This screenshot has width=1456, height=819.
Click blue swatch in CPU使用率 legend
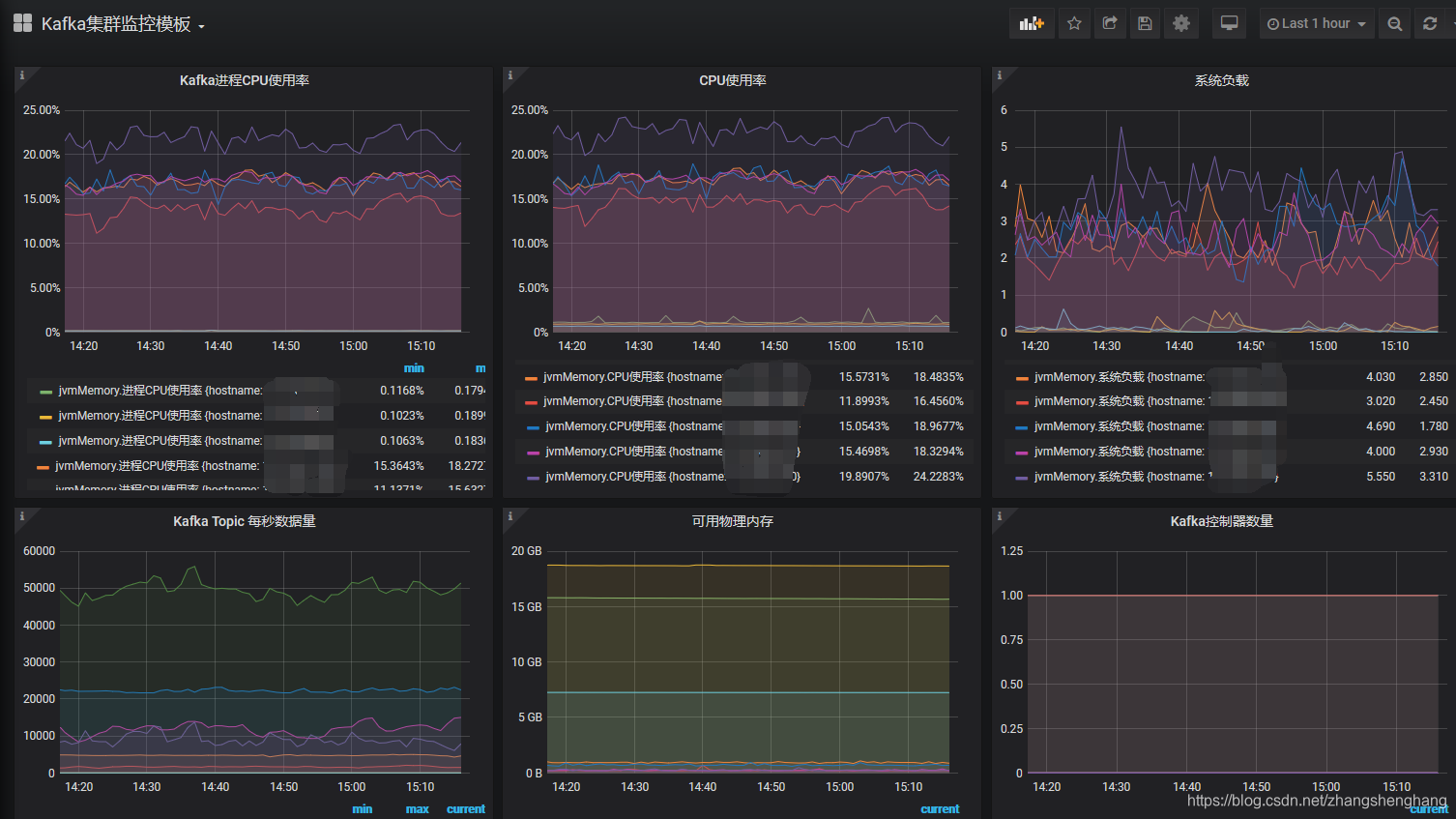533,427
